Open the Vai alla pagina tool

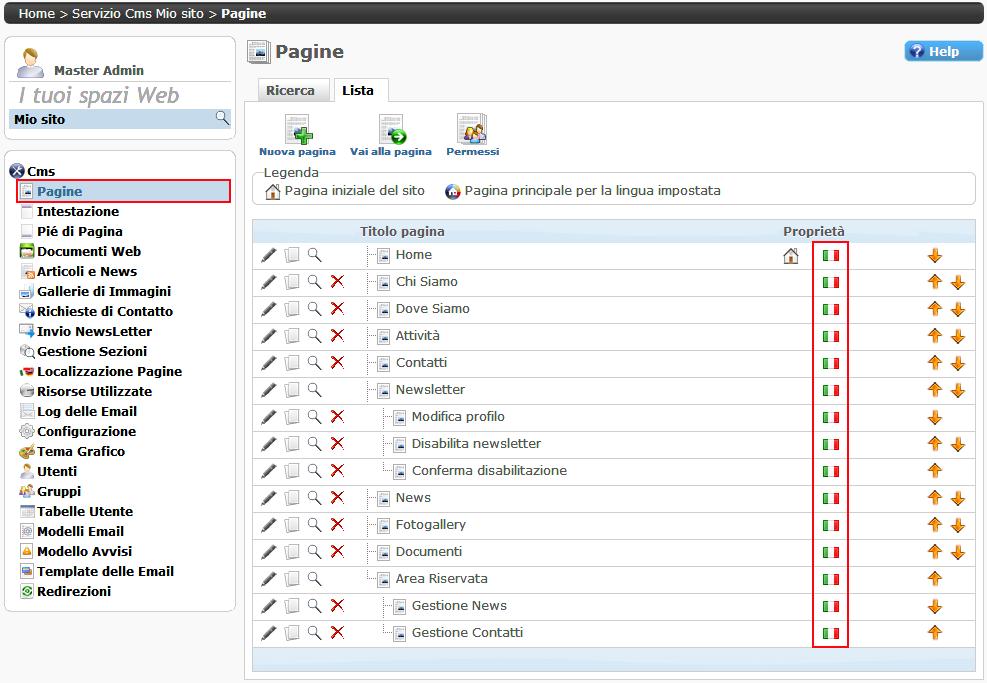pos(391,130)
